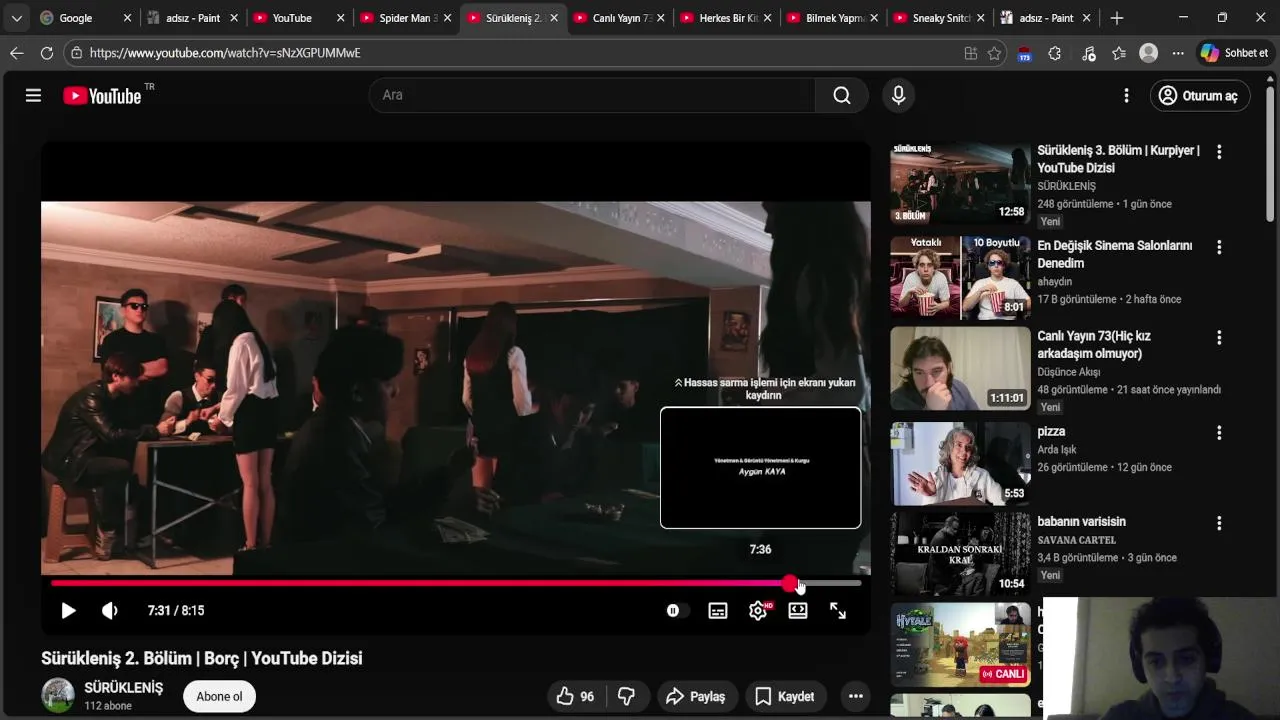Reload the current page
This screenshot has width=1280, height=720.
click(x=46, y=53)
